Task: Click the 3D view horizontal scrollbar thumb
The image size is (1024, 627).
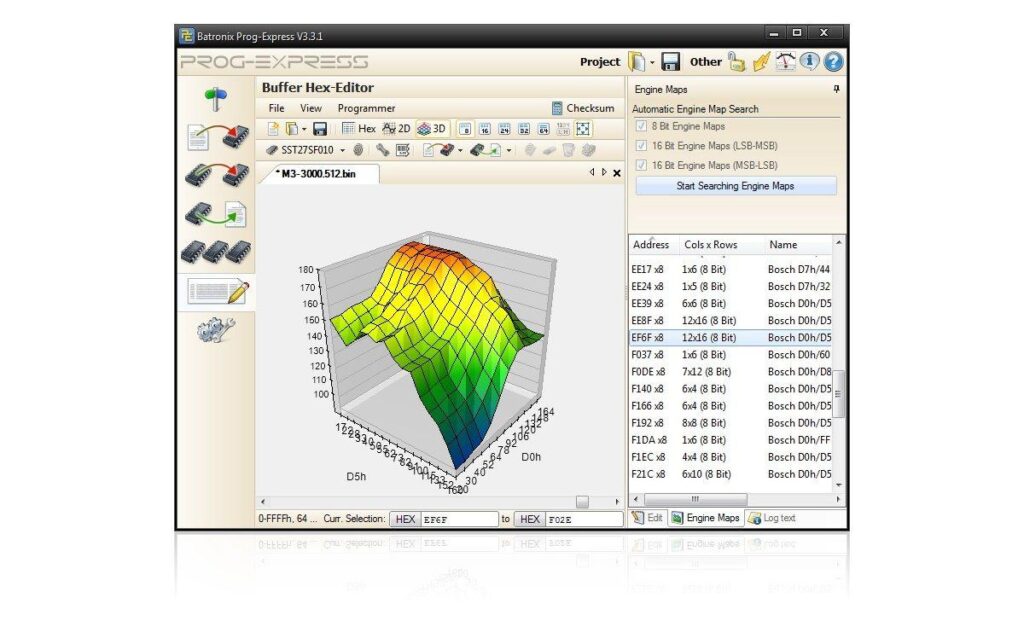Action: pyautogui.click(x=582, y=502)
